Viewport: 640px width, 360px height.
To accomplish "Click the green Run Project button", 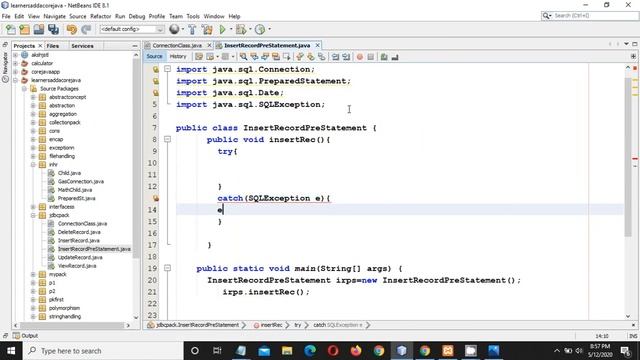I will click(x=222, y=29).
